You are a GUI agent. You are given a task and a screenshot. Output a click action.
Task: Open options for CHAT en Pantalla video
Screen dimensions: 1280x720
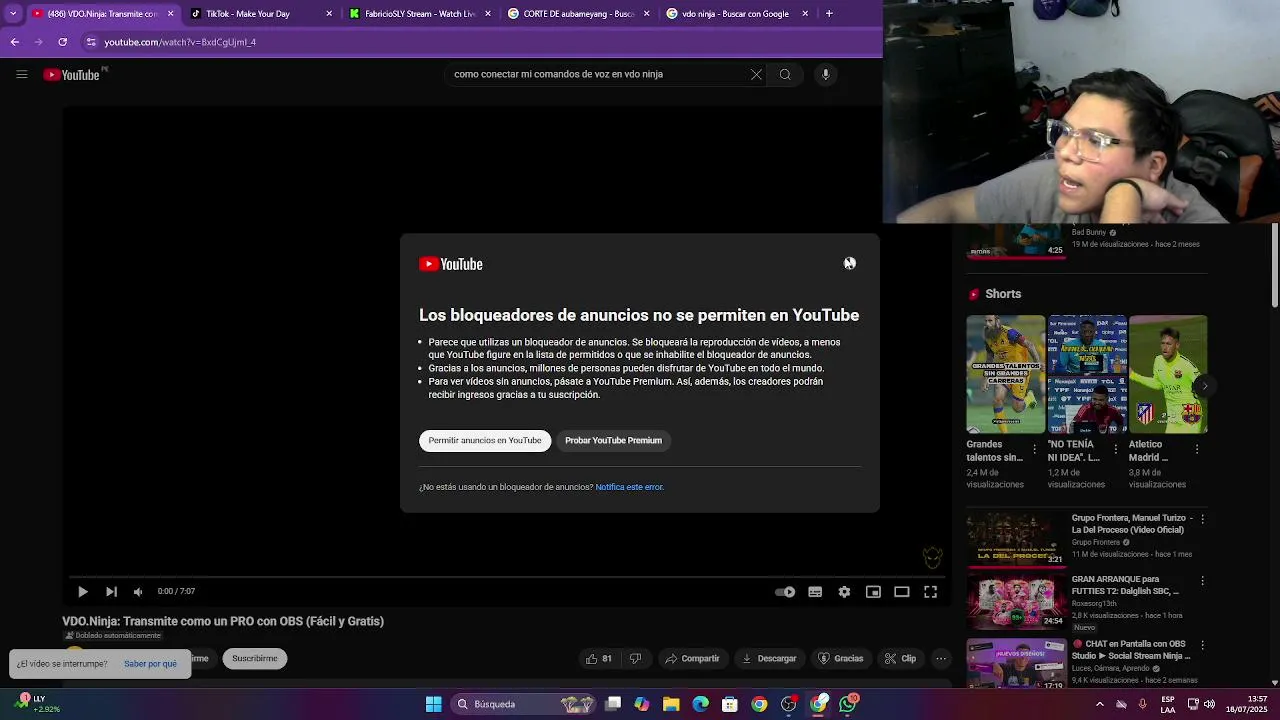click(x=1202, y=645)
